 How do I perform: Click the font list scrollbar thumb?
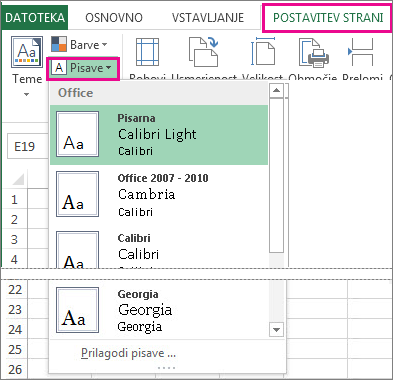(276, 175)
